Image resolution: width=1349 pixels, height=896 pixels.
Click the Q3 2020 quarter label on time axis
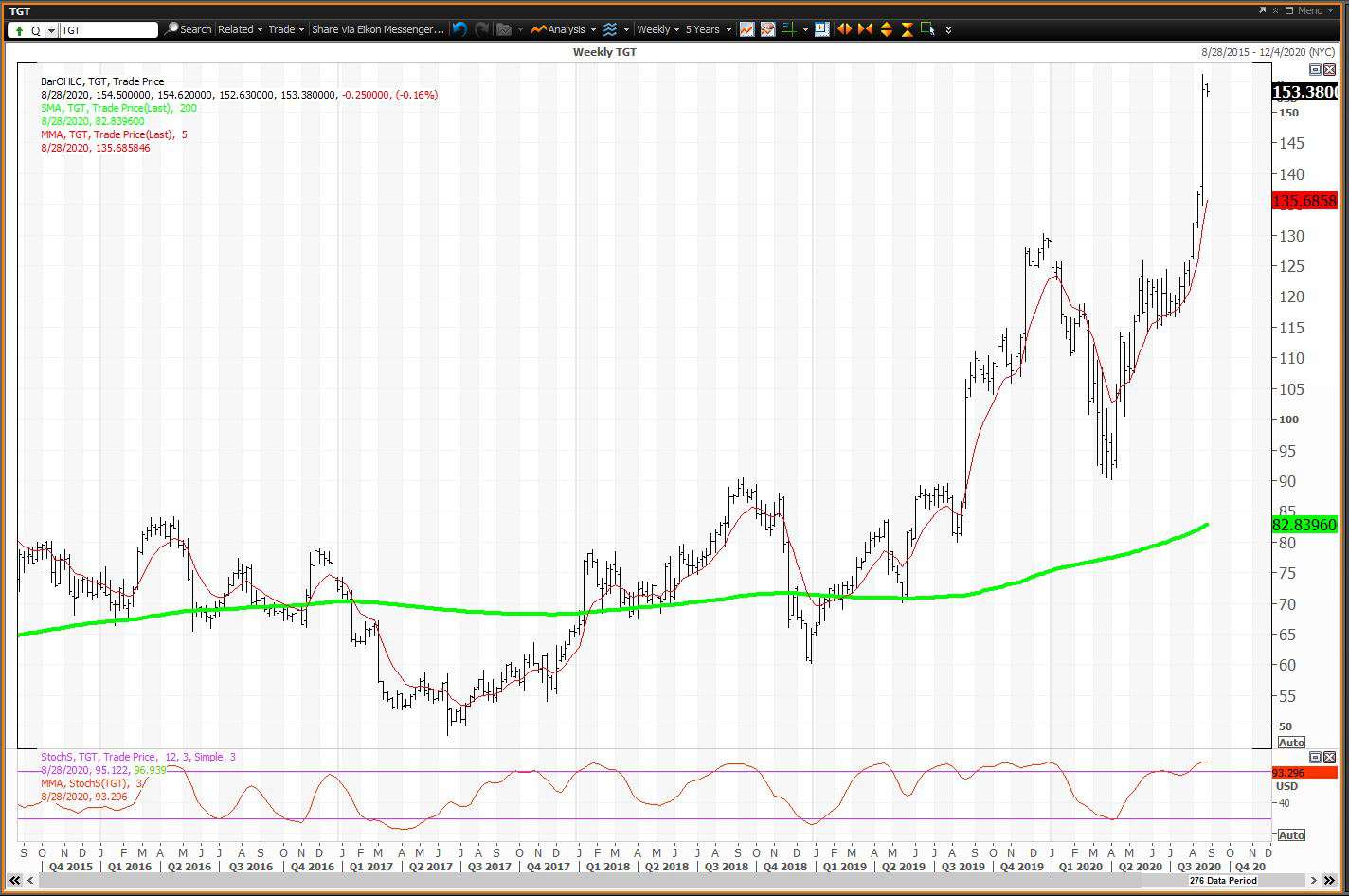1198,867
